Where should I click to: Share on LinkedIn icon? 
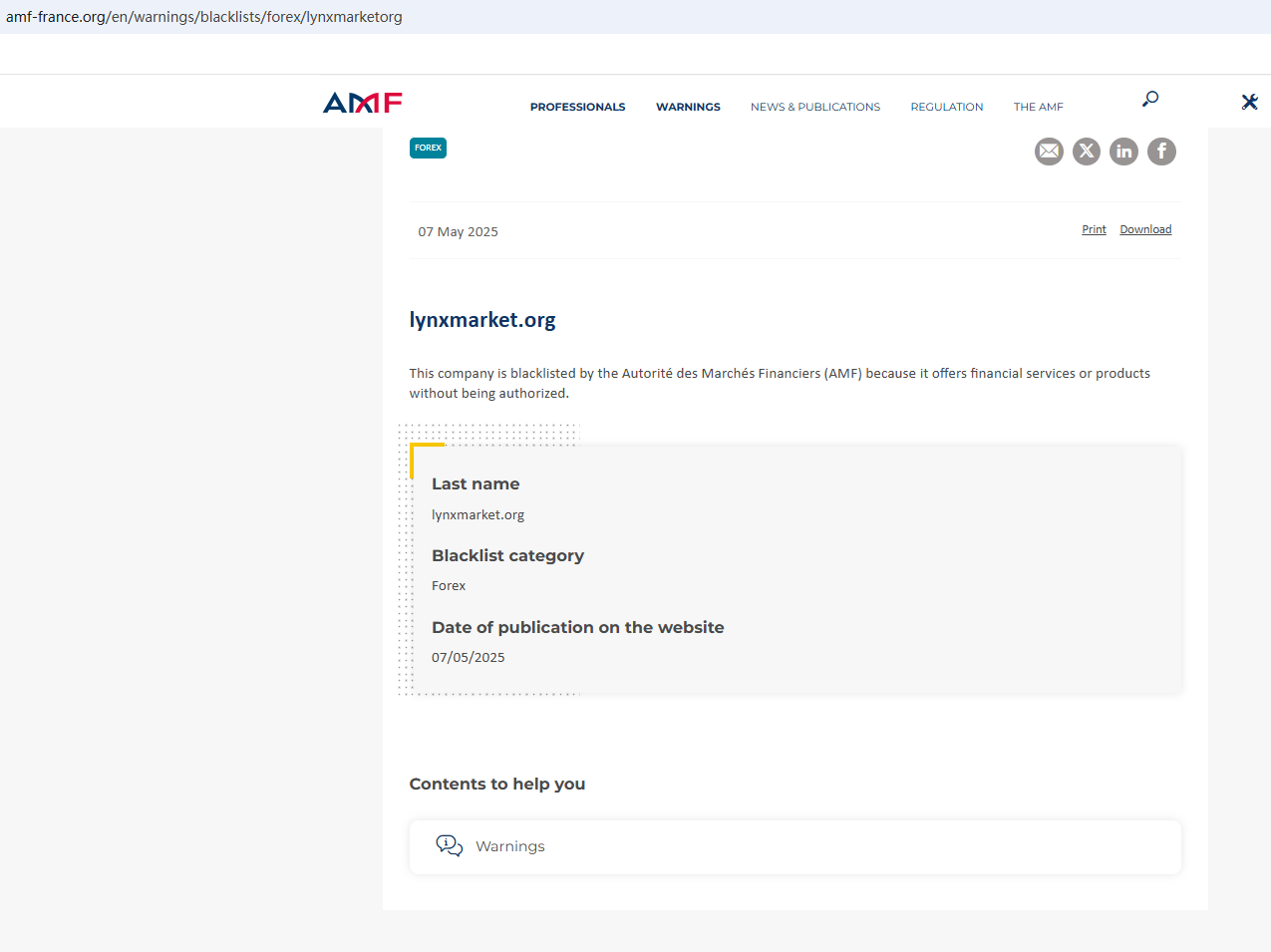1123,152
